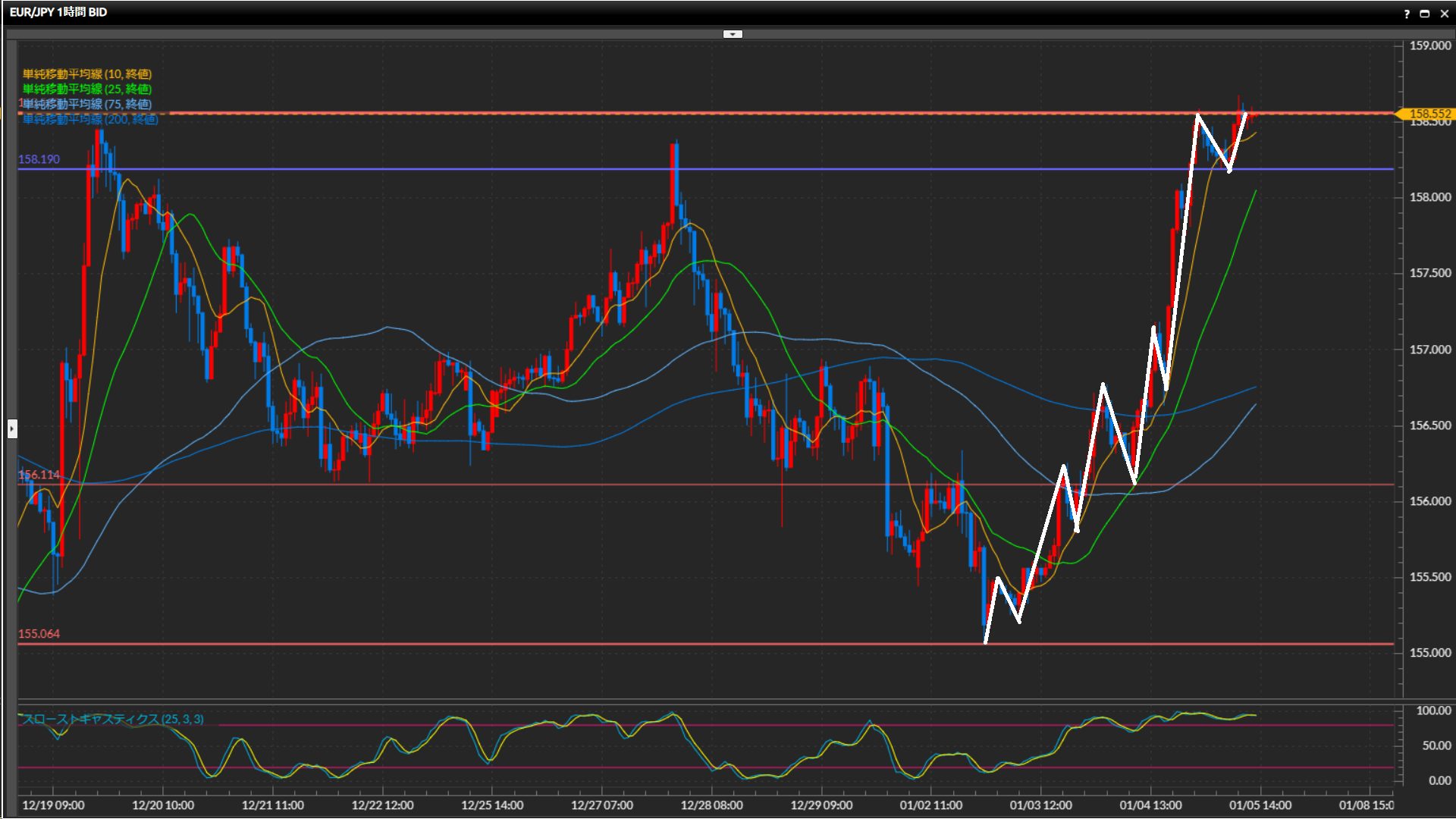Click the 157.000 price axis label
Viewport: 1456px width, 819px height.
click(x=1429, y=350)
